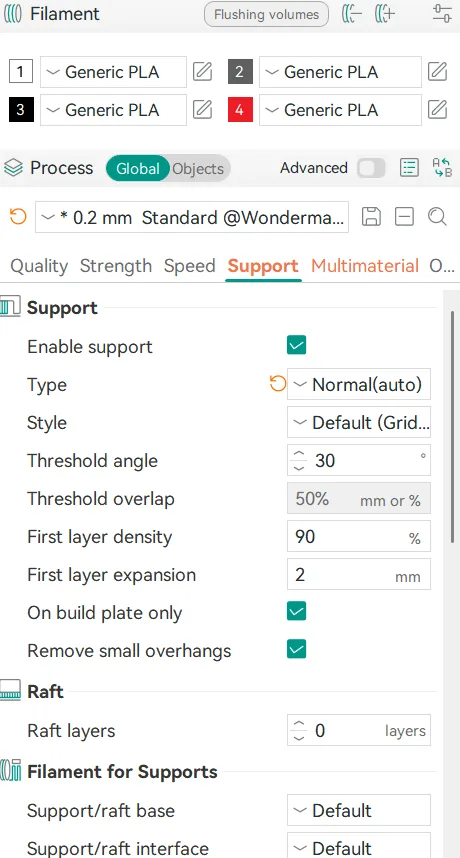Click the Flushing volumes button
The height and width of the screenshot is (858, 460).
(266, 14)
